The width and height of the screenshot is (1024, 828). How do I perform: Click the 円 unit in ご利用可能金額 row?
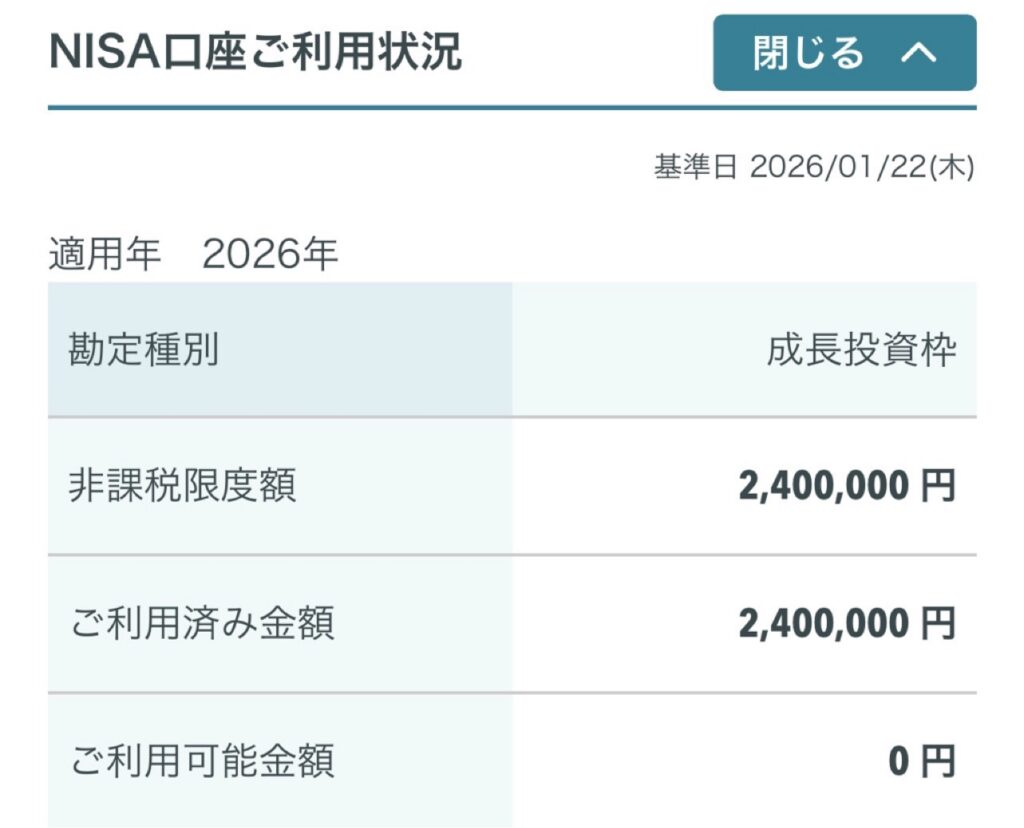(x=938, y=761)
